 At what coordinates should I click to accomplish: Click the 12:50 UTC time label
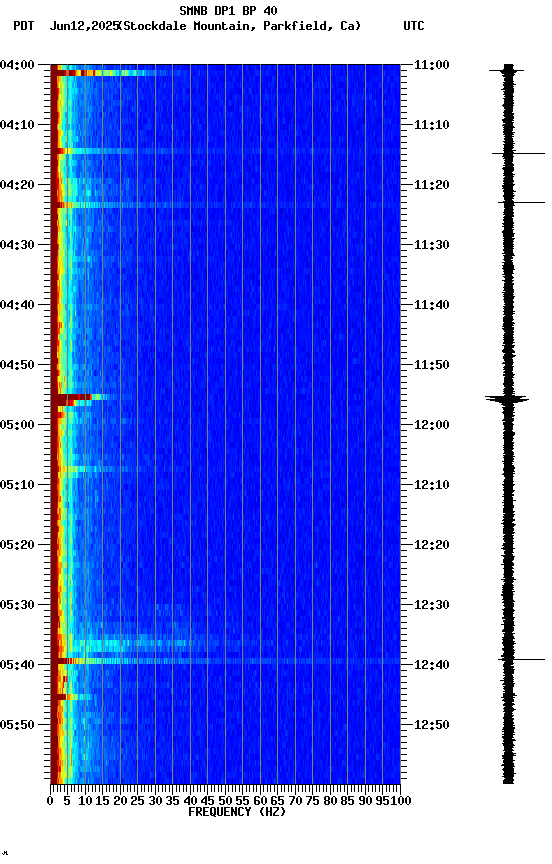point(432,725)
